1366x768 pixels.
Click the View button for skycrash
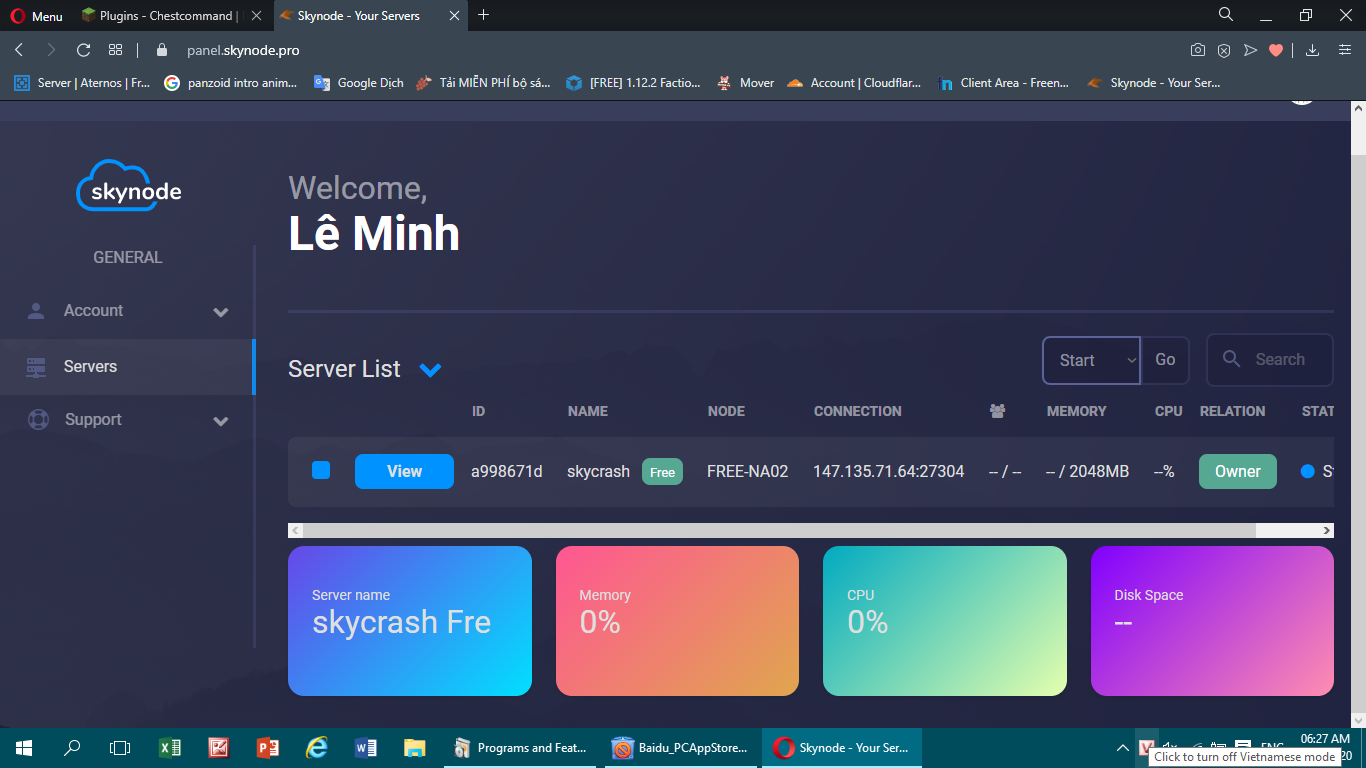point(404,471)
